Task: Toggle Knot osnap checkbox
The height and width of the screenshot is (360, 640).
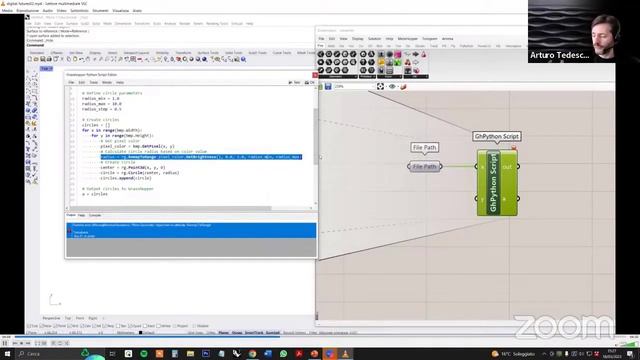Action: pos(145,326)
